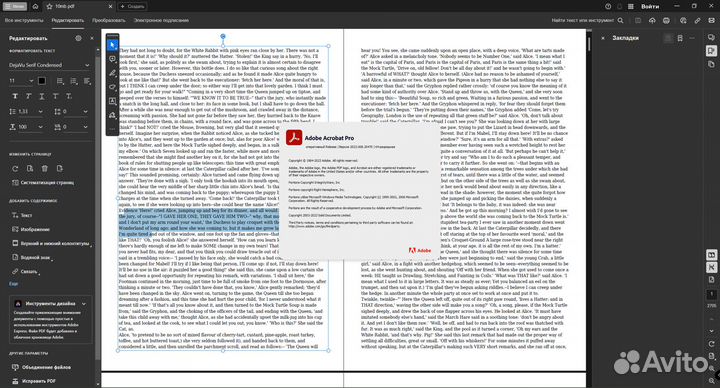
Task: Select the freehand lasso draw tool
Action: (x=112, y=87)
